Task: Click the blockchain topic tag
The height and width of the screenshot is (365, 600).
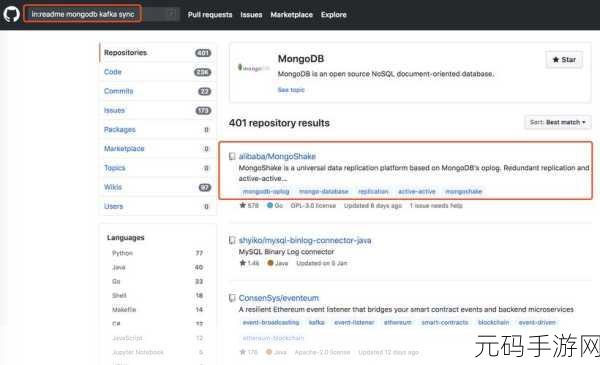Action: tap(494, 323)
